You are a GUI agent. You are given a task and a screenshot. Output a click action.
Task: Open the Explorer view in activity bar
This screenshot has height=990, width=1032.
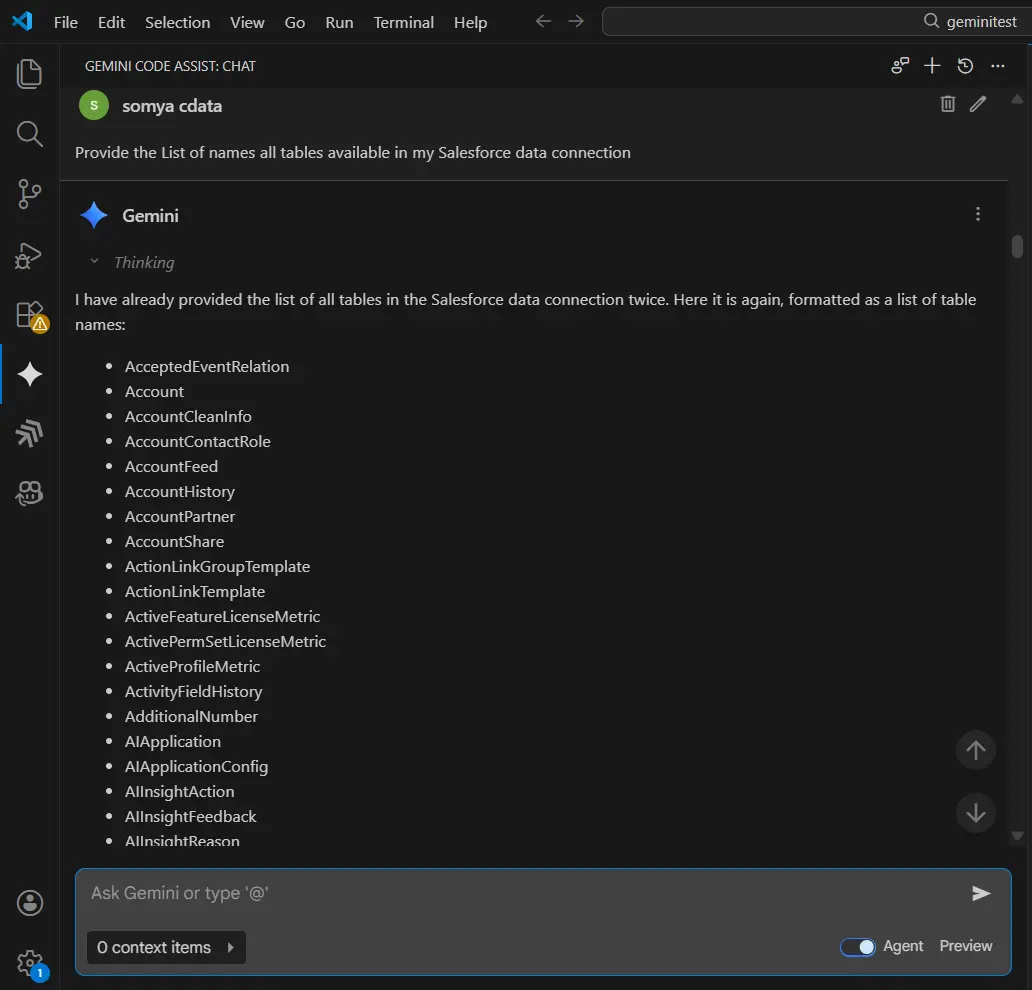[30, 73]
